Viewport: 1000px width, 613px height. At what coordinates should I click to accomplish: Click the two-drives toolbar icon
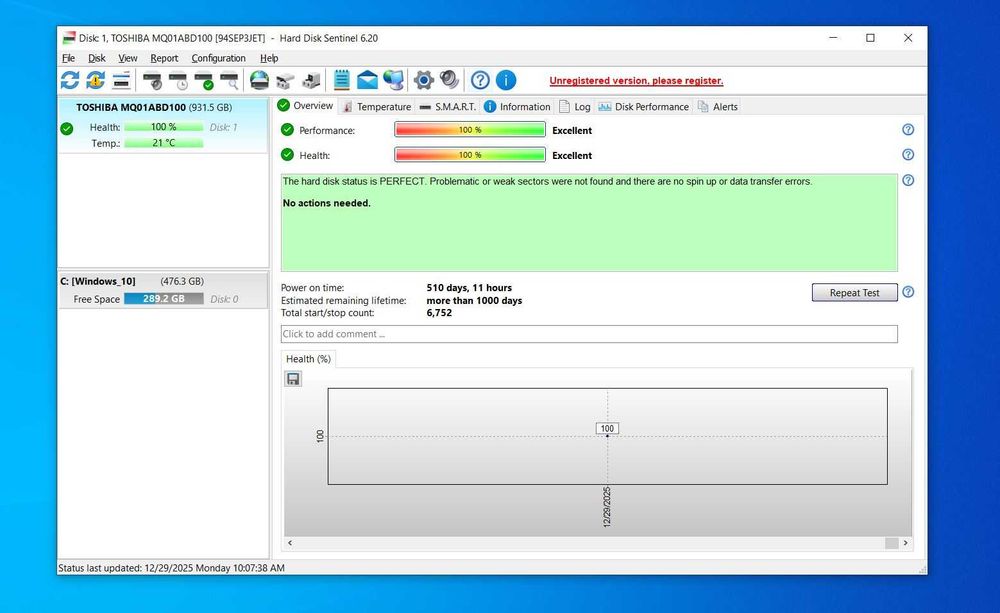pyautogui.click(x=285, y=81)
